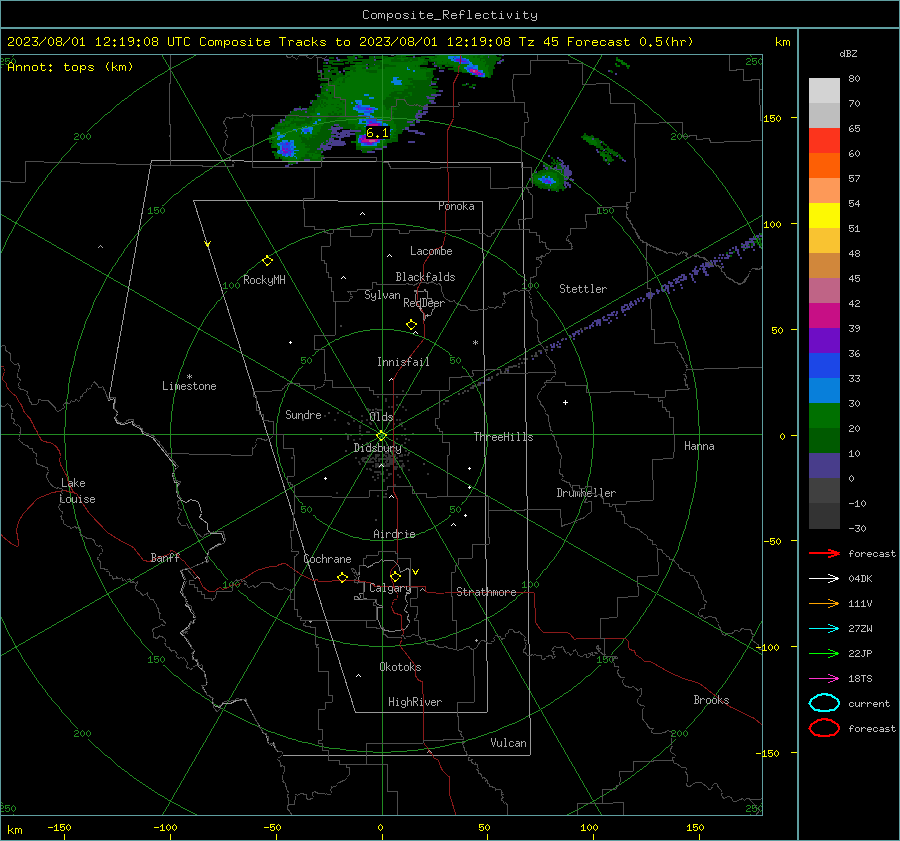
Task: Click the Airdrie label
Action: [x=394, y=534]
